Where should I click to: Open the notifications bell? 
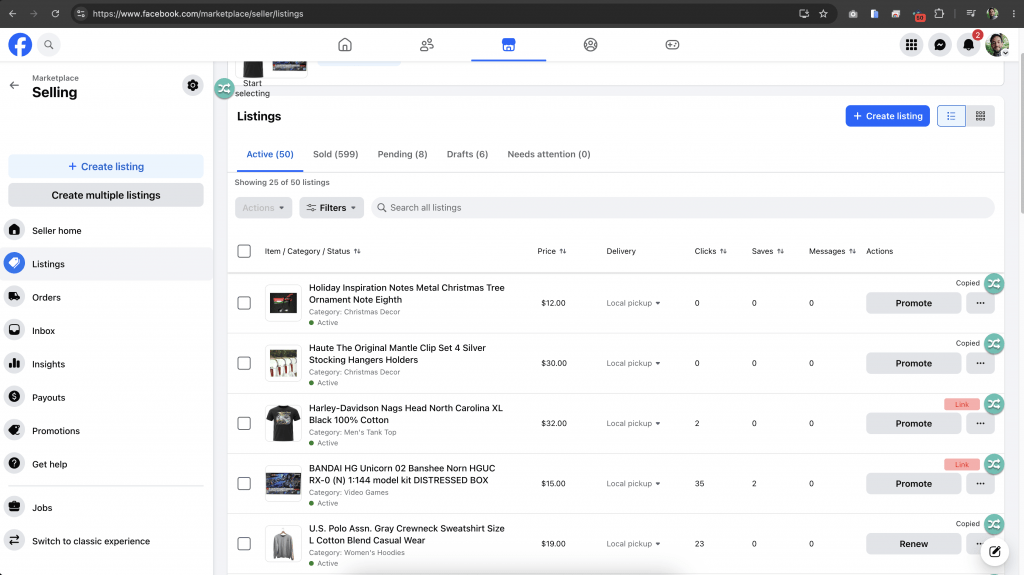(x=968, y=44)
